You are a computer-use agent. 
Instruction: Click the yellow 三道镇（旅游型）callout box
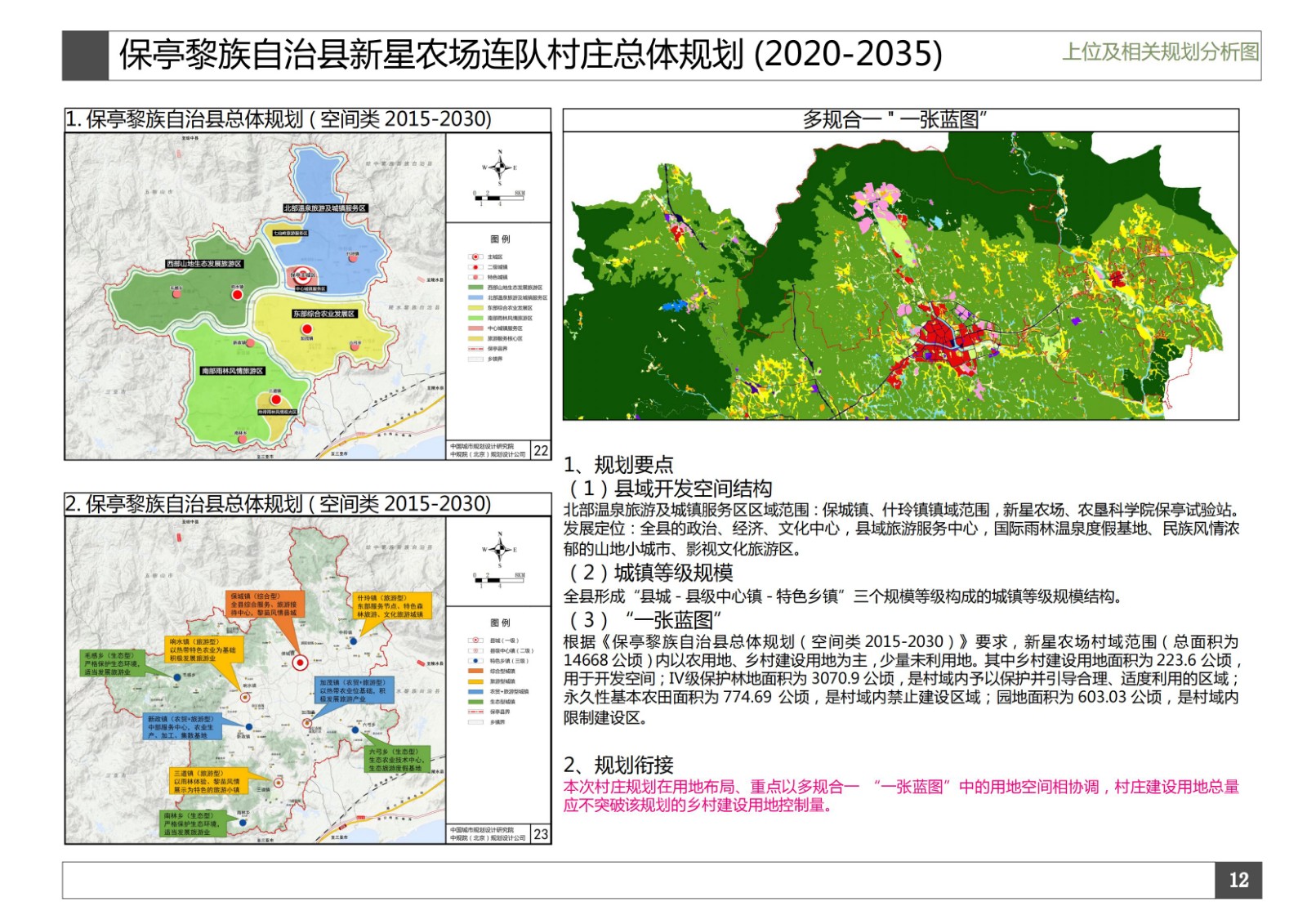(209, 781)
